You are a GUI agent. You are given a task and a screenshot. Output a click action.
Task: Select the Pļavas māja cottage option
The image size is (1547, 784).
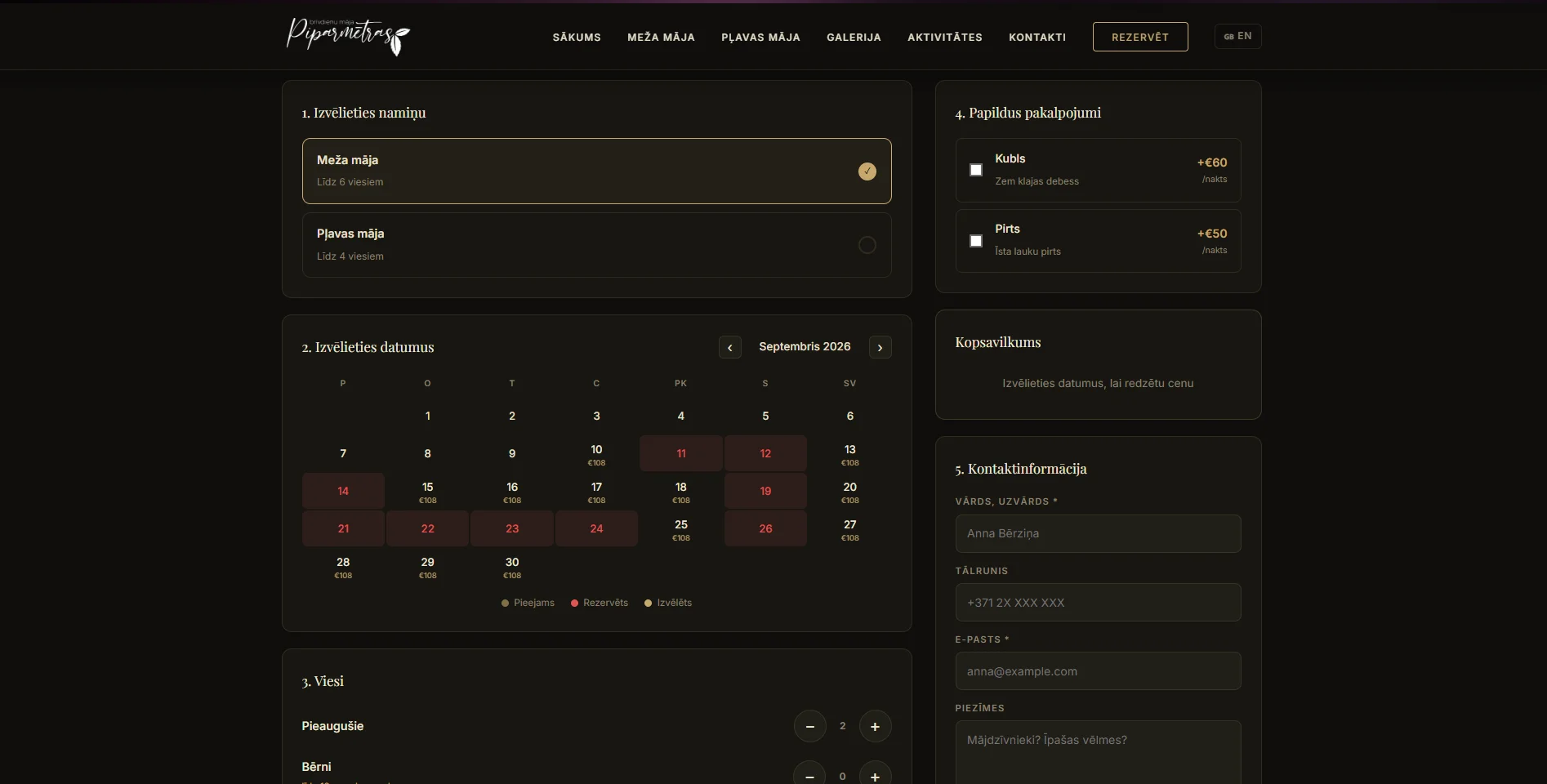[596, 245]
